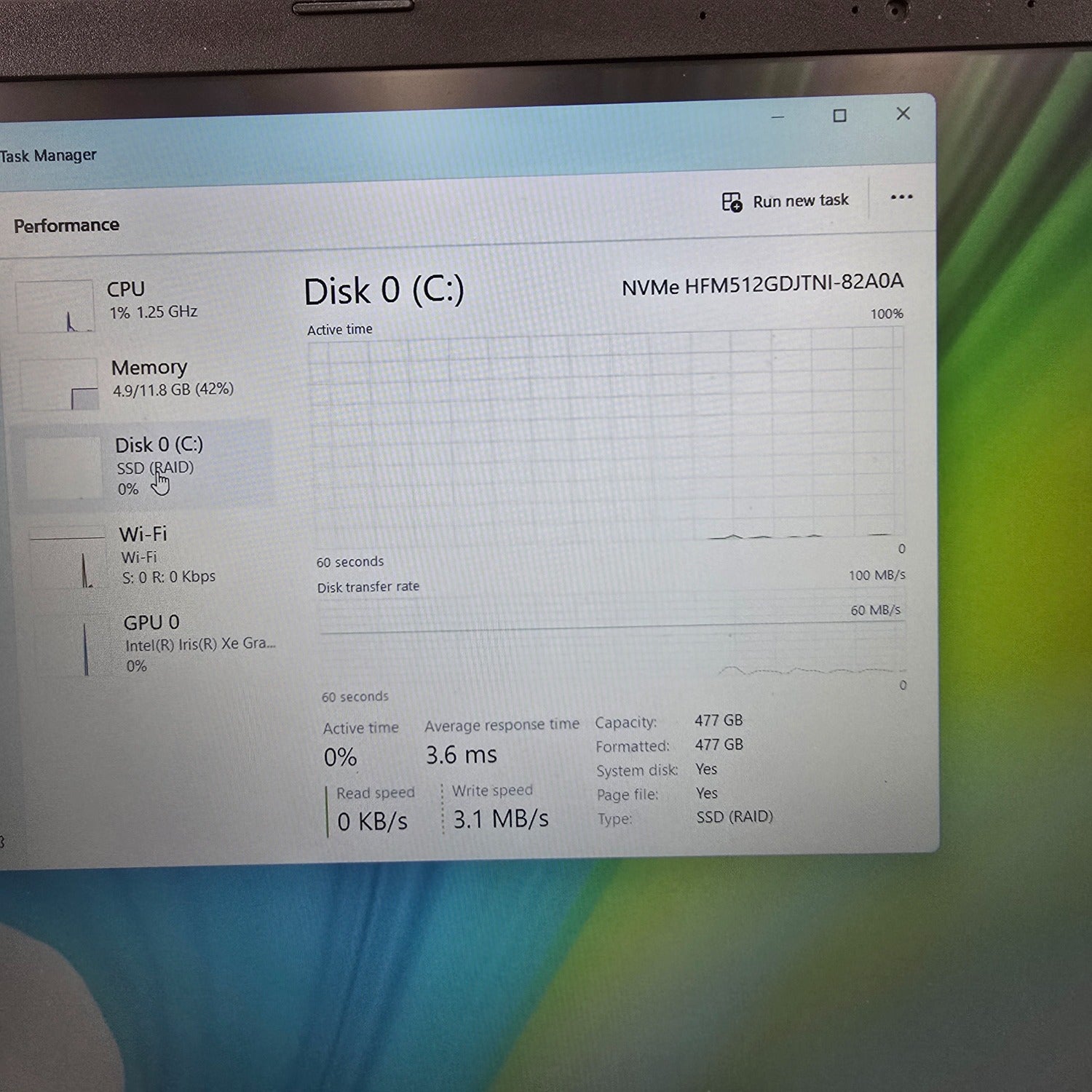View the GPU 0 Intel Iris Xe entry

[151, 623]
